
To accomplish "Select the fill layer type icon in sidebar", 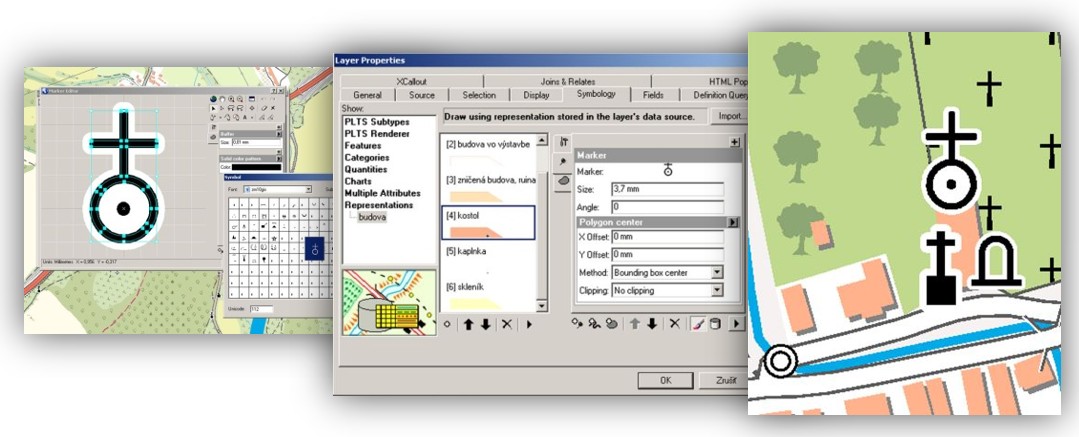I will click(564, 179).
